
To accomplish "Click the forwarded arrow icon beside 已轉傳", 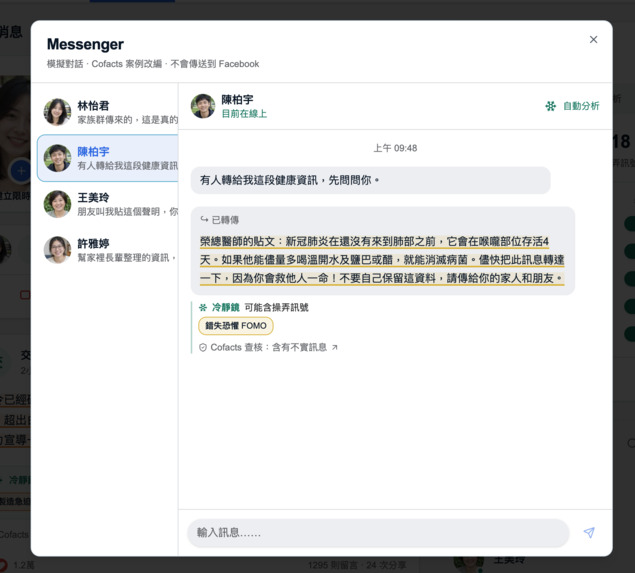I will pyautogui.click(x=204, y=219).
